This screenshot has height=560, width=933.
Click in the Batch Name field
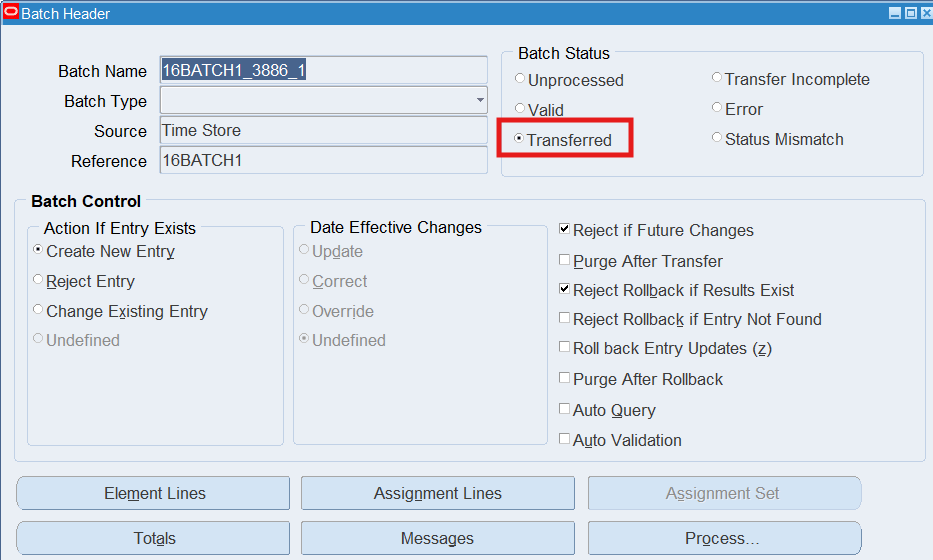tap(322, 71)
